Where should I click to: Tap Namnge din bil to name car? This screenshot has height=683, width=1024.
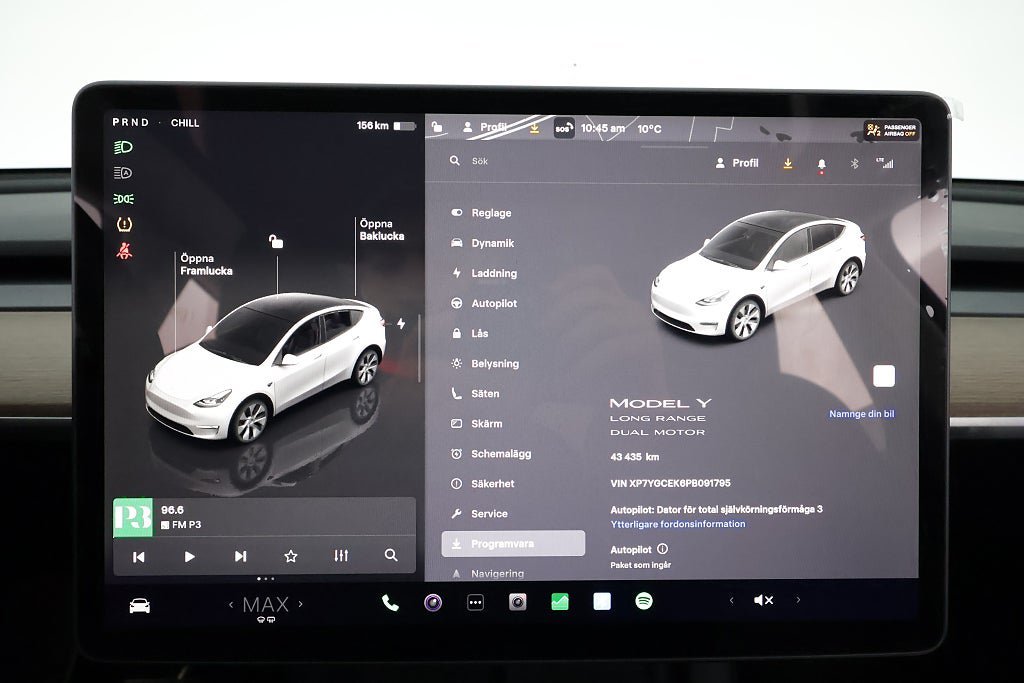coord(861,414)
